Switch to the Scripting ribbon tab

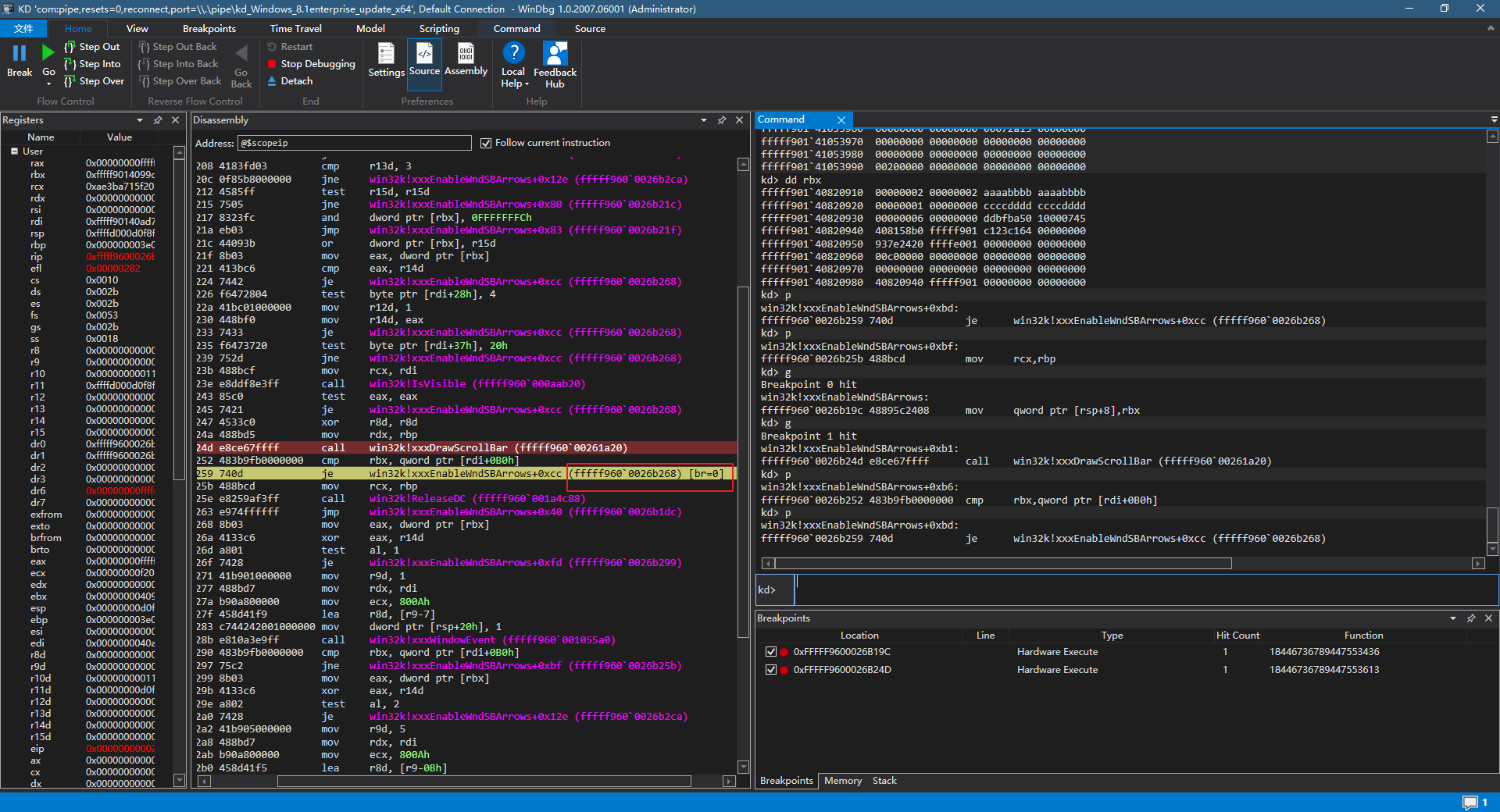click(439, 29)
